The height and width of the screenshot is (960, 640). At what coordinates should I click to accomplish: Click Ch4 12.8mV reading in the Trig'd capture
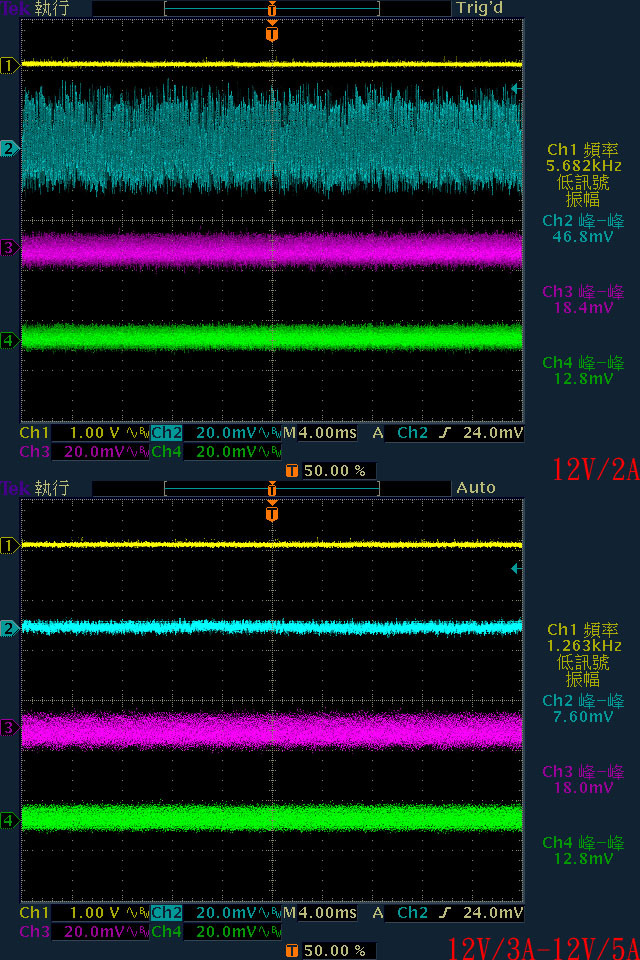[583, 379]
